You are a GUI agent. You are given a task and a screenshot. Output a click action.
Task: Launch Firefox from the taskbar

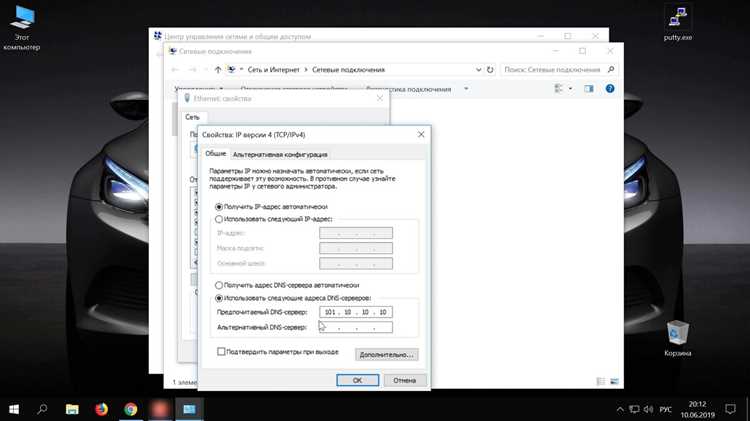pos(101,409)
